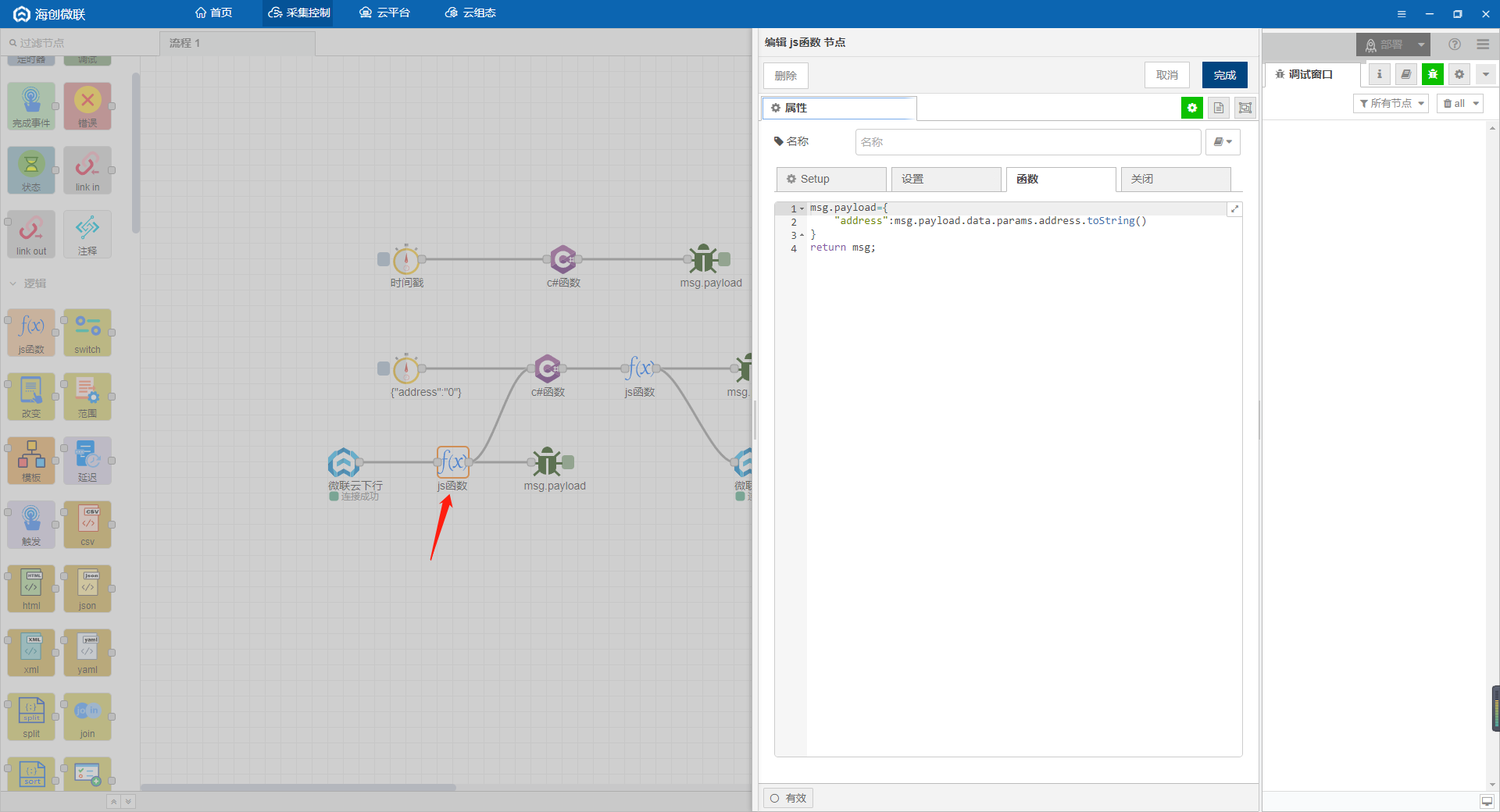Screen dimensions: 1500x812
Task: Select the xml palette node
Action: pyautogui.click(x=31, y=653)
